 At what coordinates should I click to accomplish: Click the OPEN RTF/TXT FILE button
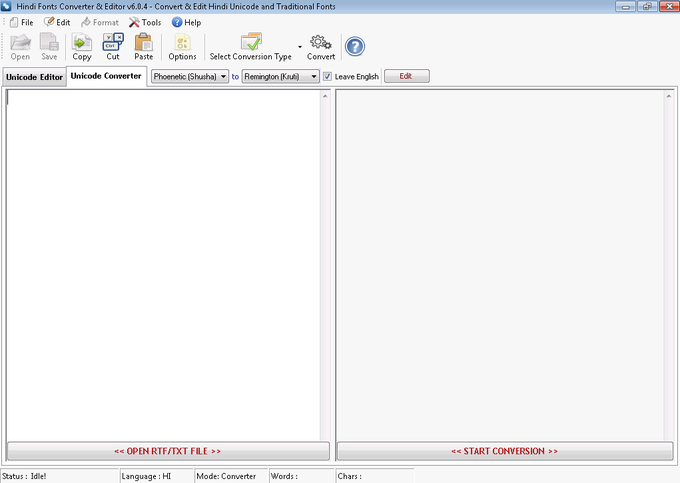(168, 451)
